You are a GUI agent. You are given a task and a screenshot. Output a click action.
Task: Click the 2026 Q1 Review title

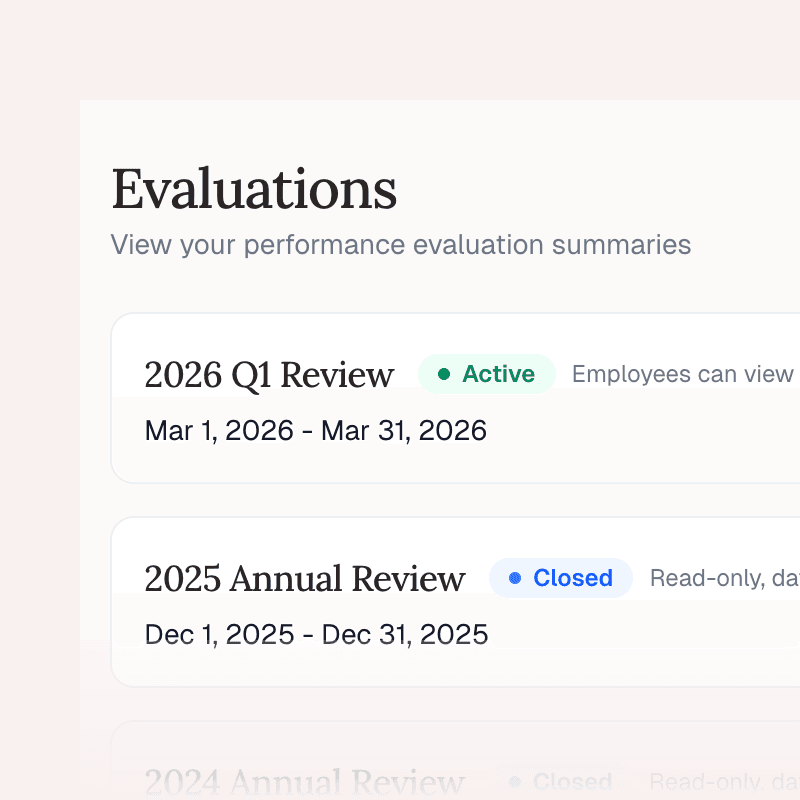coord(269,374)
